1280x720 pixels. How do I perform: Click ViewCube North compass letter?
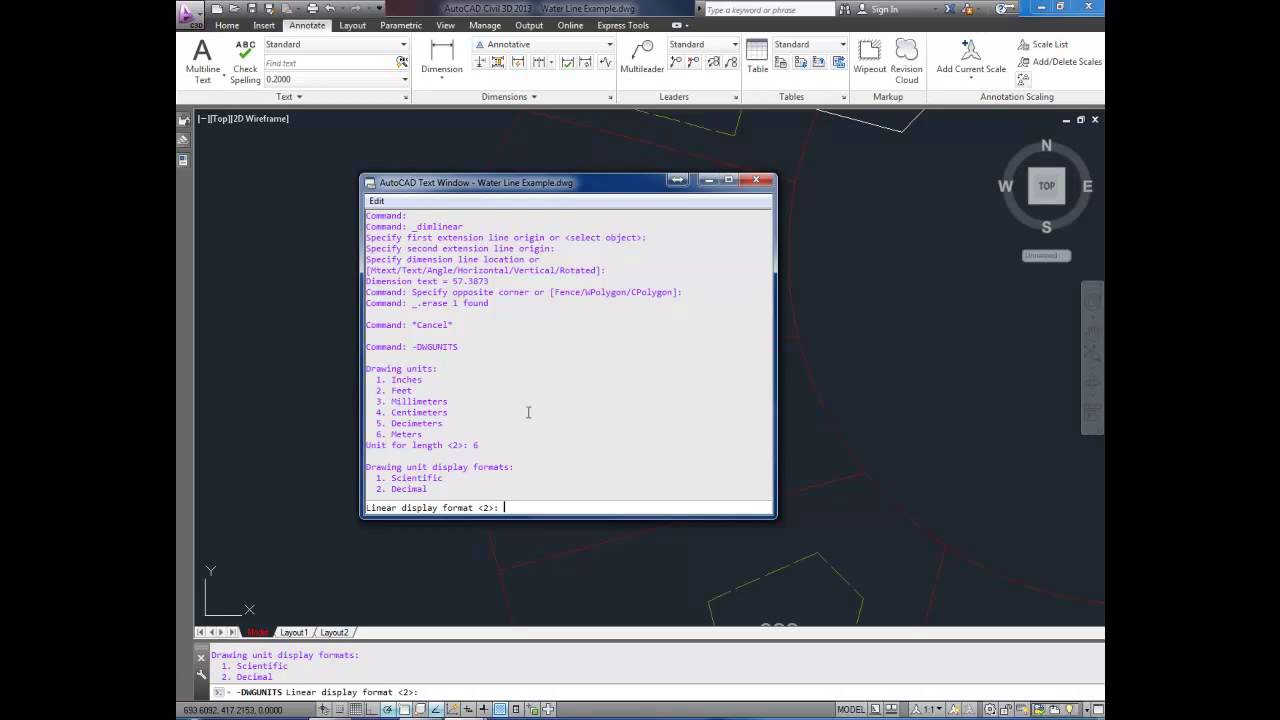(x=1046, y=146)
